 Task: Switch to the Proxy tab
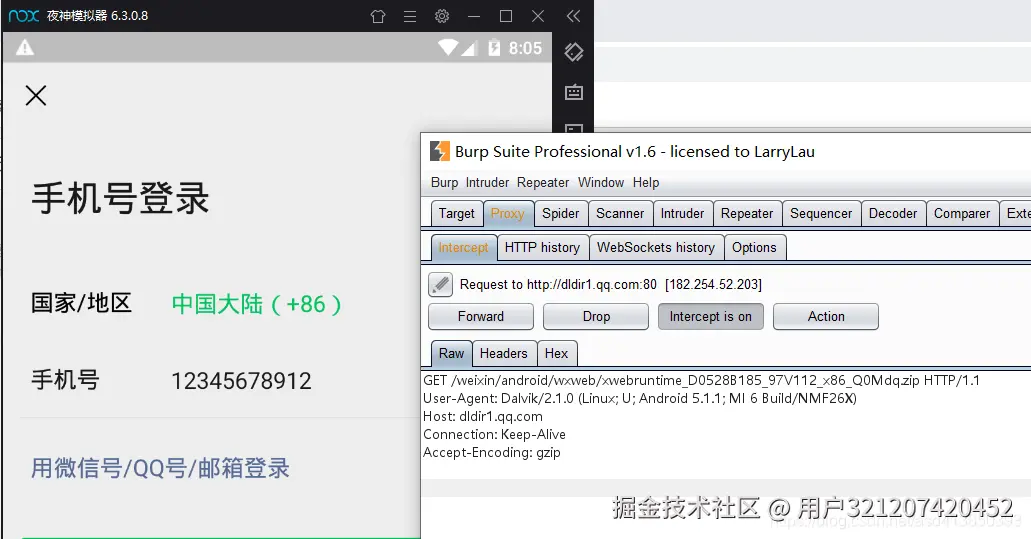point(508,214)
